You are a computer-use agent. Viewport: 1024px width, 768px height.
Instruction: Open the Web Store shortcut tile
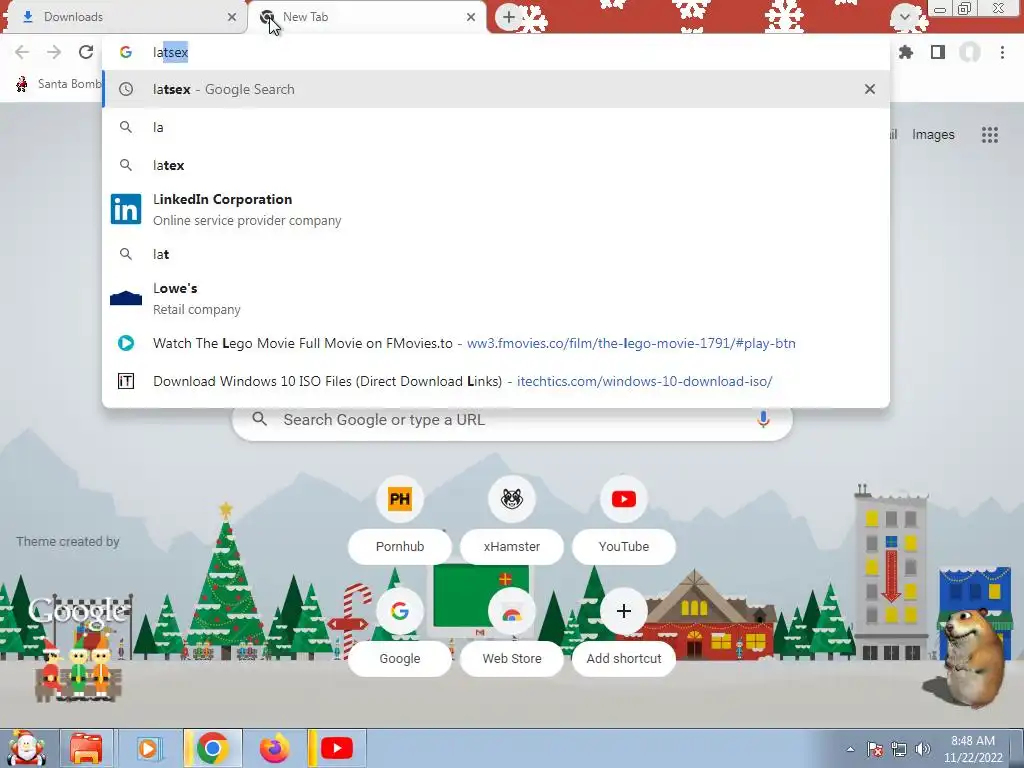pos(512,632)
